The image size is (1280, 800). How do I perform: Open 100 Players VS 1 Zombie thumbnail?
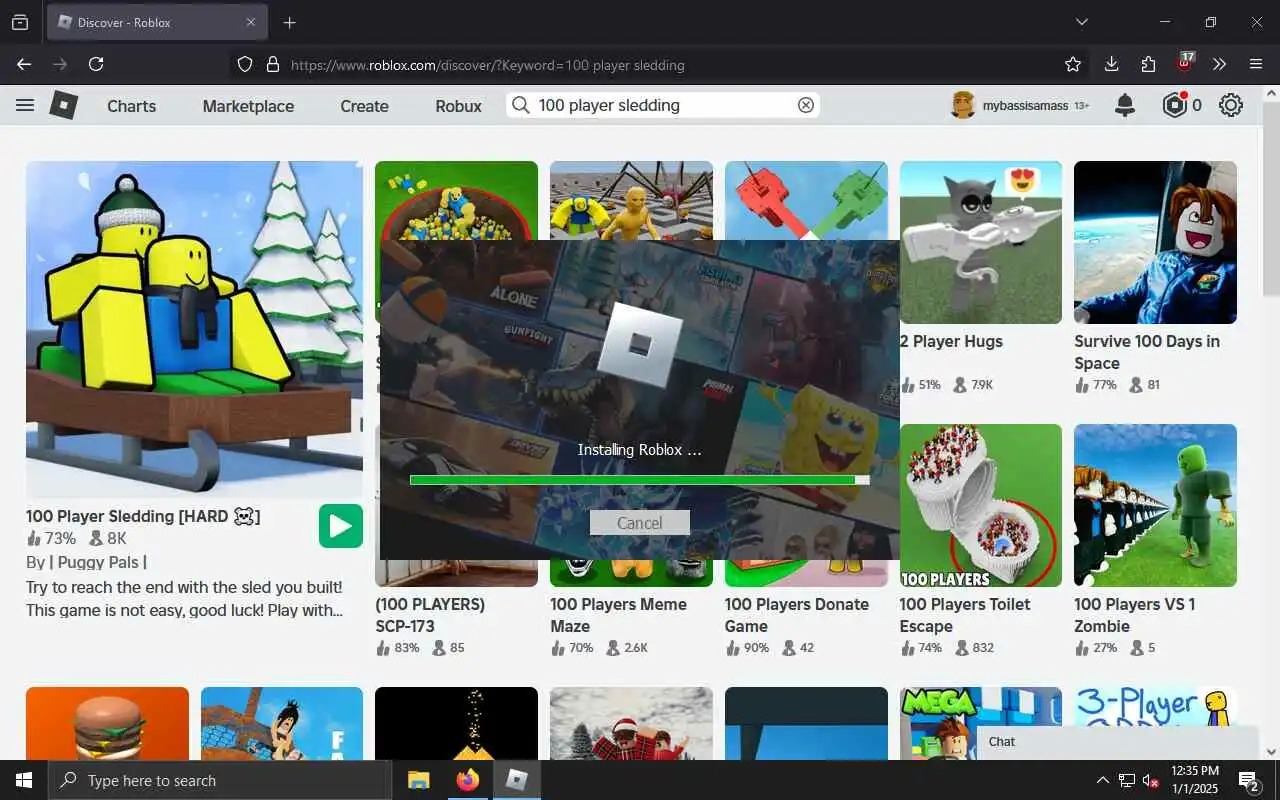click(x=1155, y=505)
